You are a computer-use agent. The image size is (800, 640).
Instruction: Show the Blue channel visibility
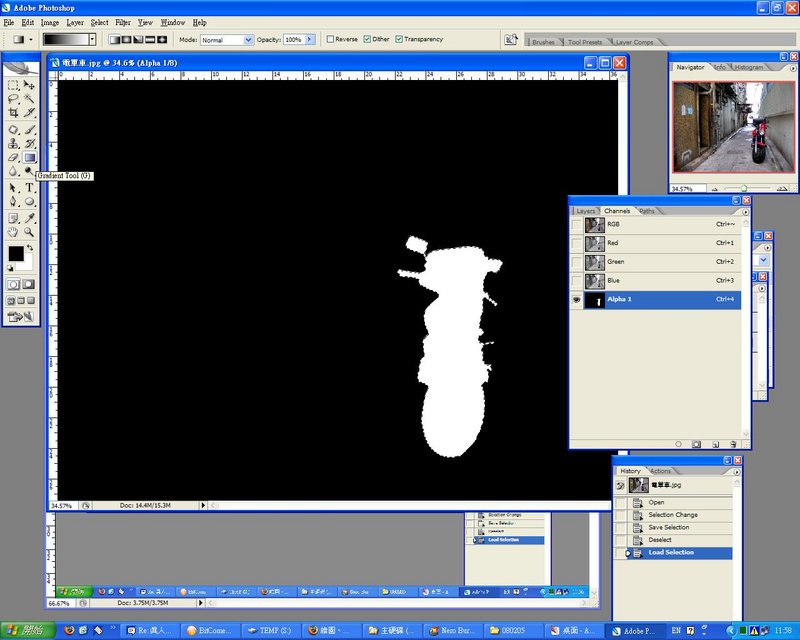coord(577,281)
